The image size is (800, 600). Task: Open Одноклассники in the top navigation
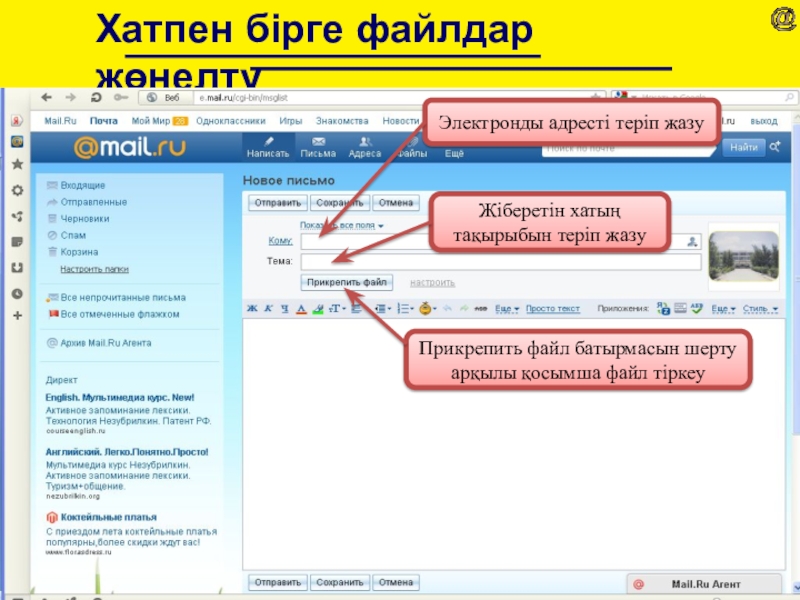click(231, 121)
